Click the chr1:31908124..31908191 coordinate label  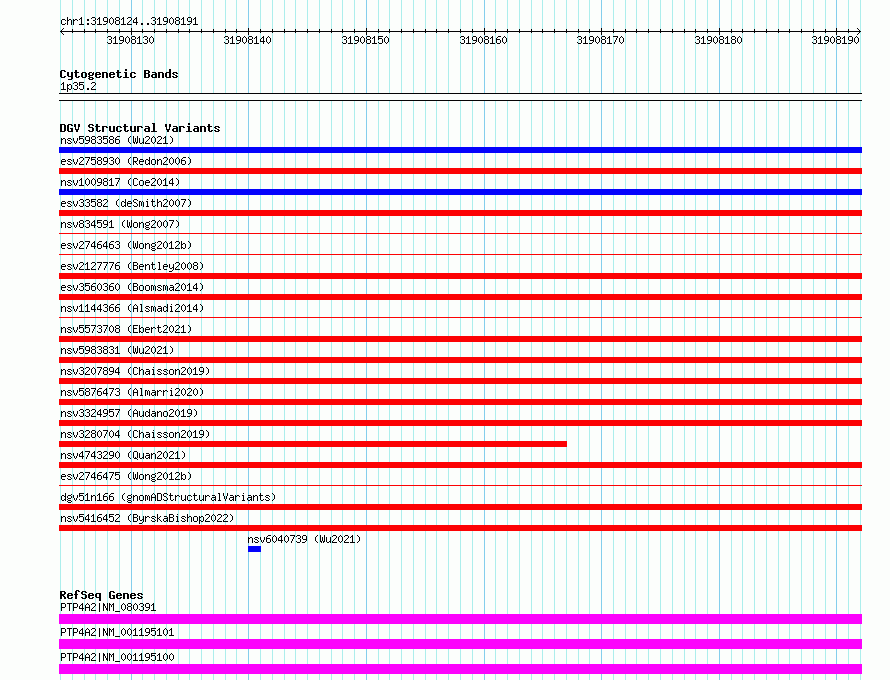129,22
